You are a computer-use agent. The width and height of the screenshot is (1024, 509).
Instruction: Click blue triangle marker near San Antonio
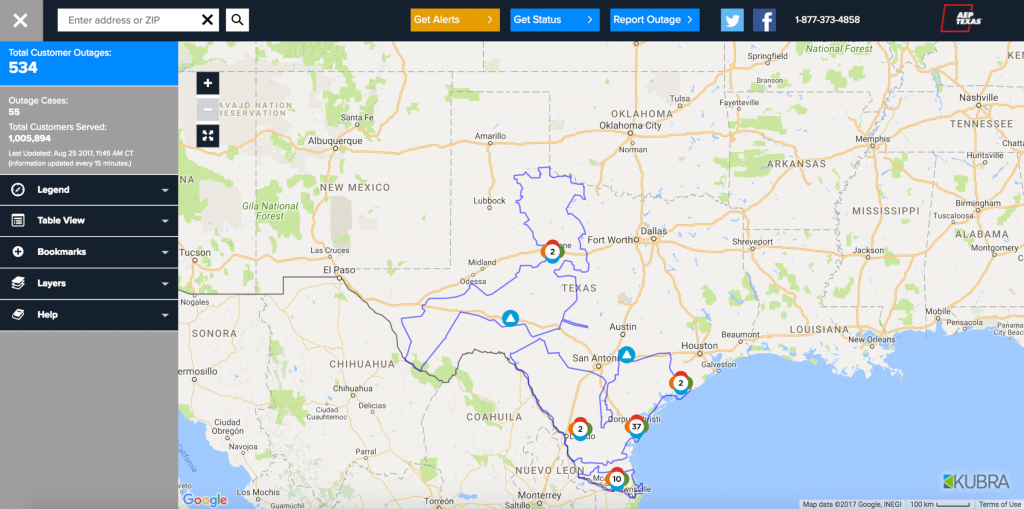(x=626, y=355)
